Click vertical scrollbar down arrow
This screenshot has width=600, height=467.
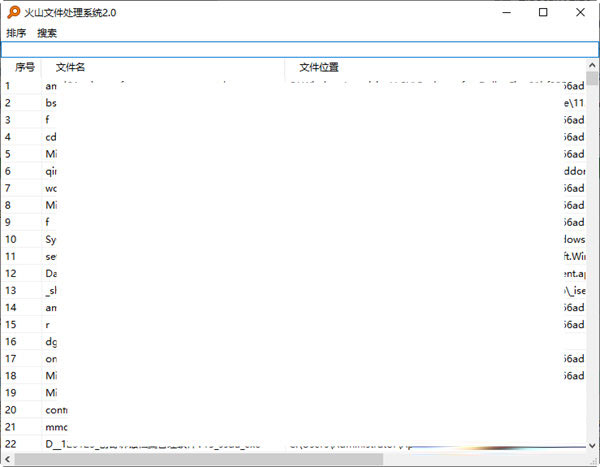592,446
